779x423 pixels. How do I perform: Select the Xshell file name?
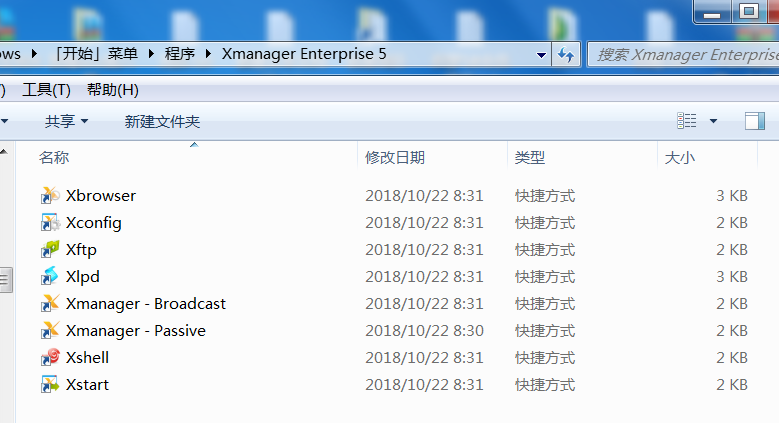[x=87, y=357]
